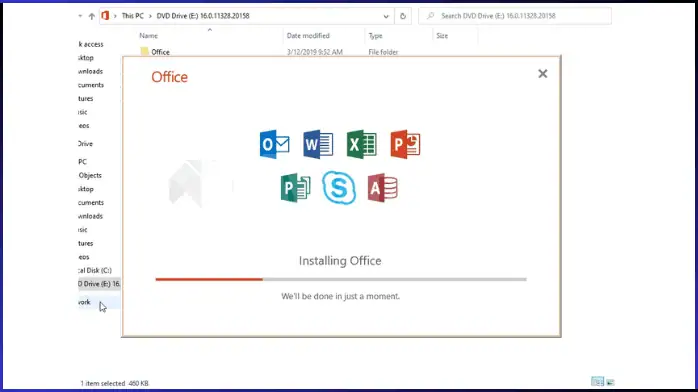Click the Outlook icon in the installer
The image size is (698, 392).
pos(274,144)
